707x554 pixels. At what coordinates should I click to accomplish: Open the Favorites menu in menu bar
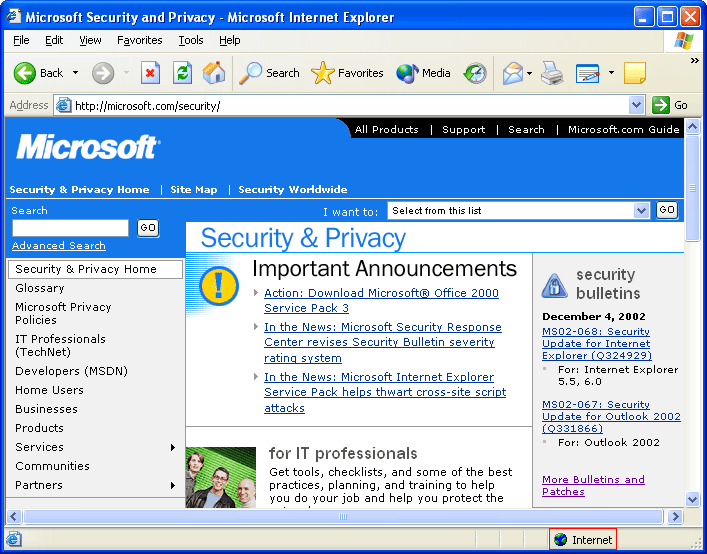click(139, 40)
